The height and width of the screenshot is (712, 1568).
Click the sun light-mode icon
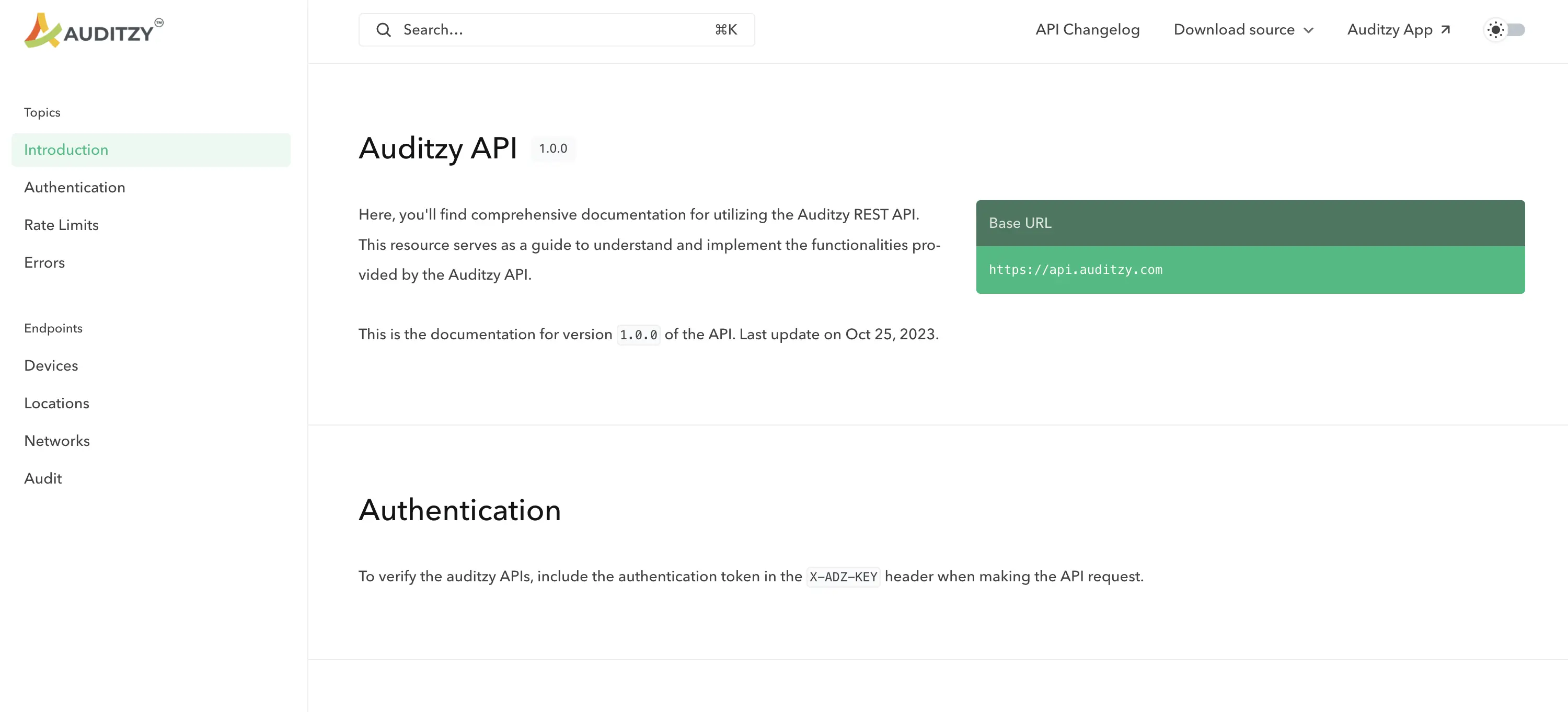pos(1495,30)
